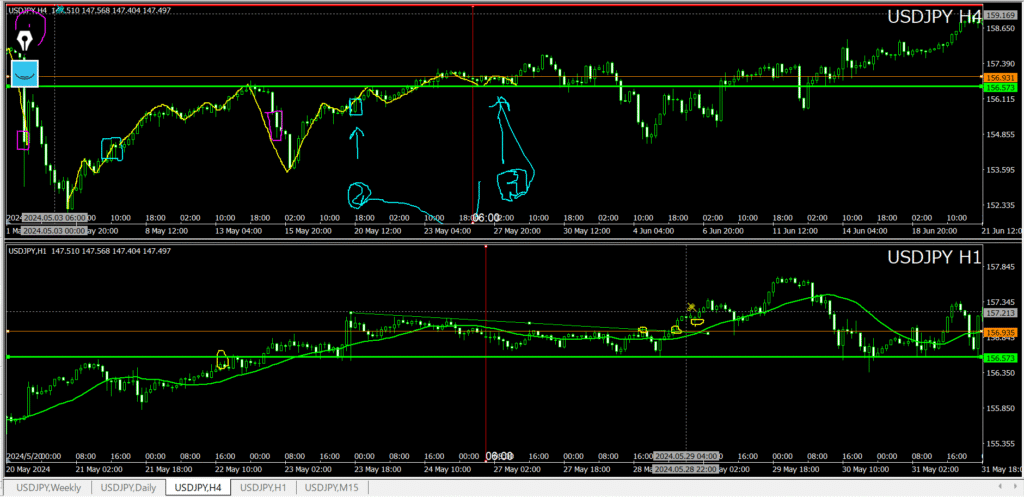Click the active USDJPY,H4 tab
The height and width of the screenshot is (497, 1024).
tap(197, 487)
